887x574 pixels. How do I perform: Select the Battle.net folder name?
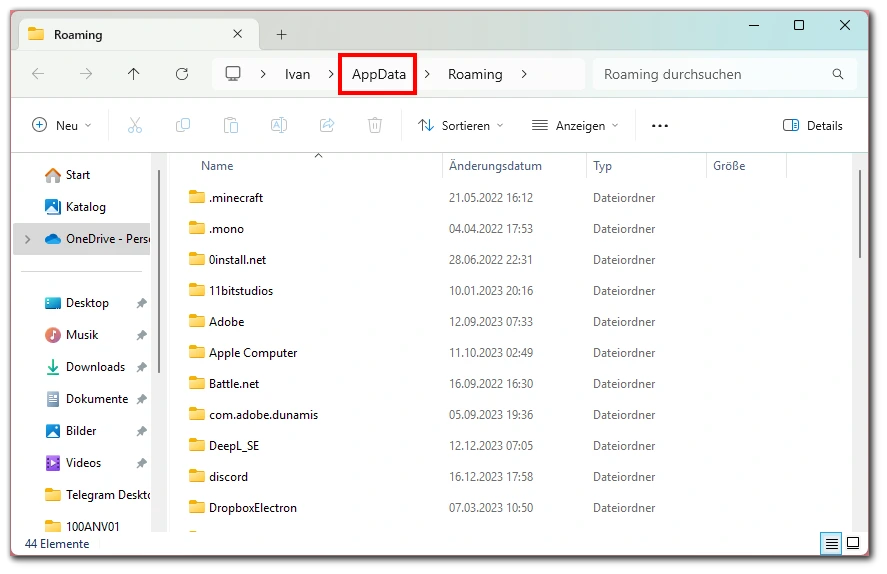[x=234, y=383]
